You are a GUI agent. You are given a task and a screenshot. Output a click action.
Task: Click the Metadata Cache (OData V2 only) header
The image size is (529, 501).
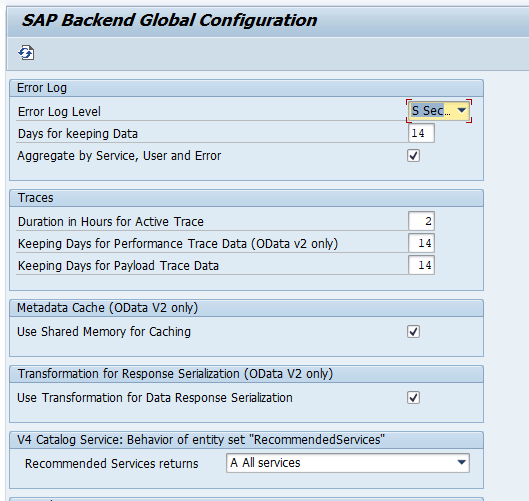point(246,308)
